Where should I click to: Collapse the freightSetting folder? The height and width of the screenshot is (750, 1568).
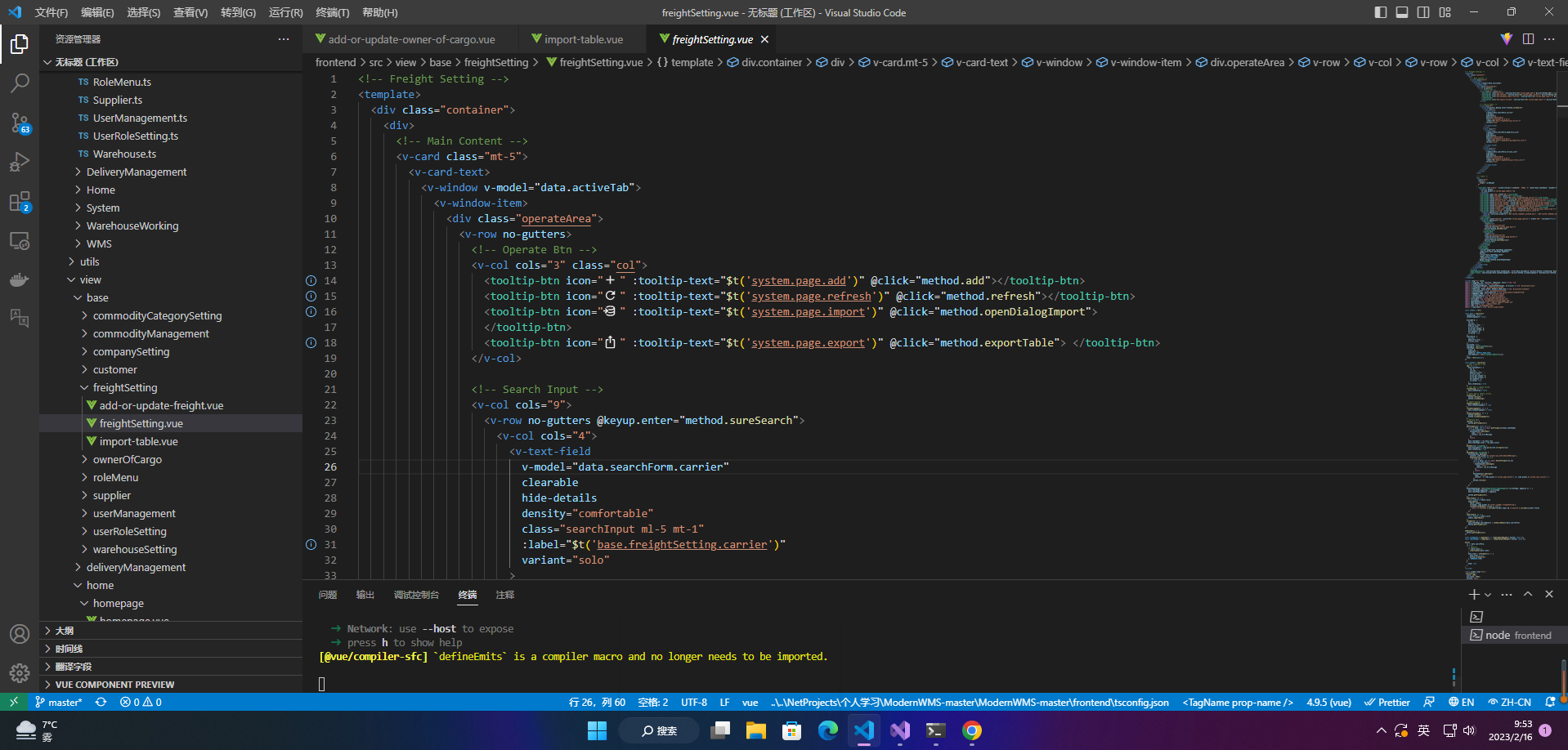click(125, 387)
